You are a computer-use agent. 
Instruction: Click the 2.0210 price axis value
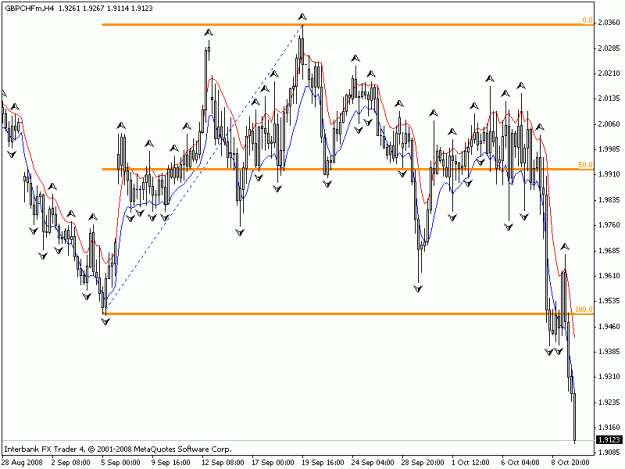pos(609,73)
